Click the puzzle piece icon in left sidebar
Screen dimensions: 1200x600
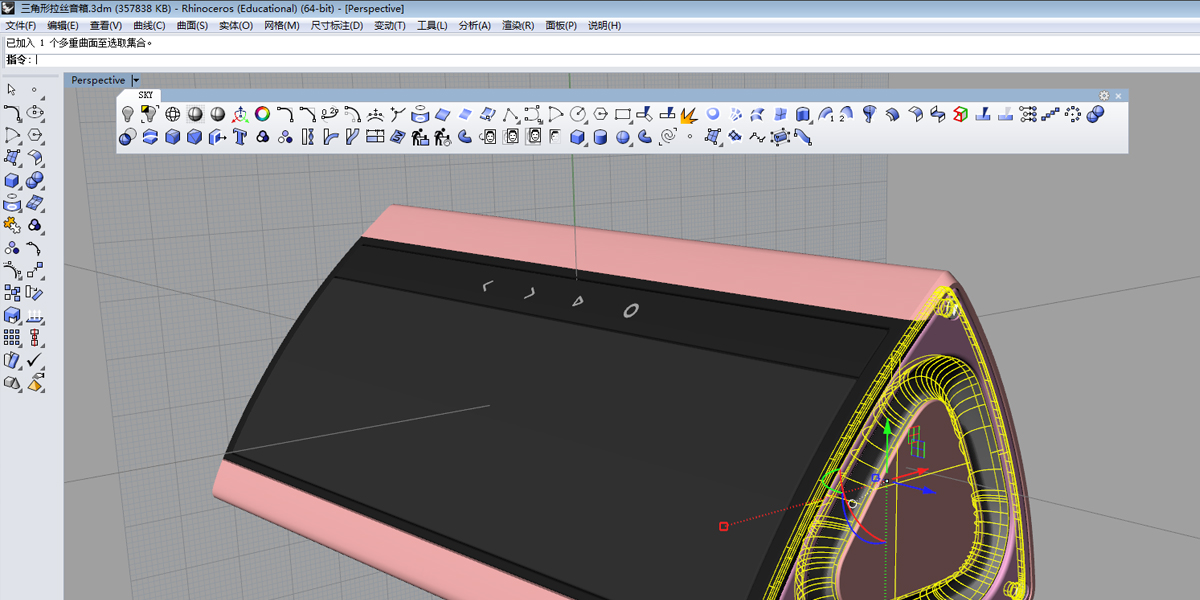pos(12,225)
